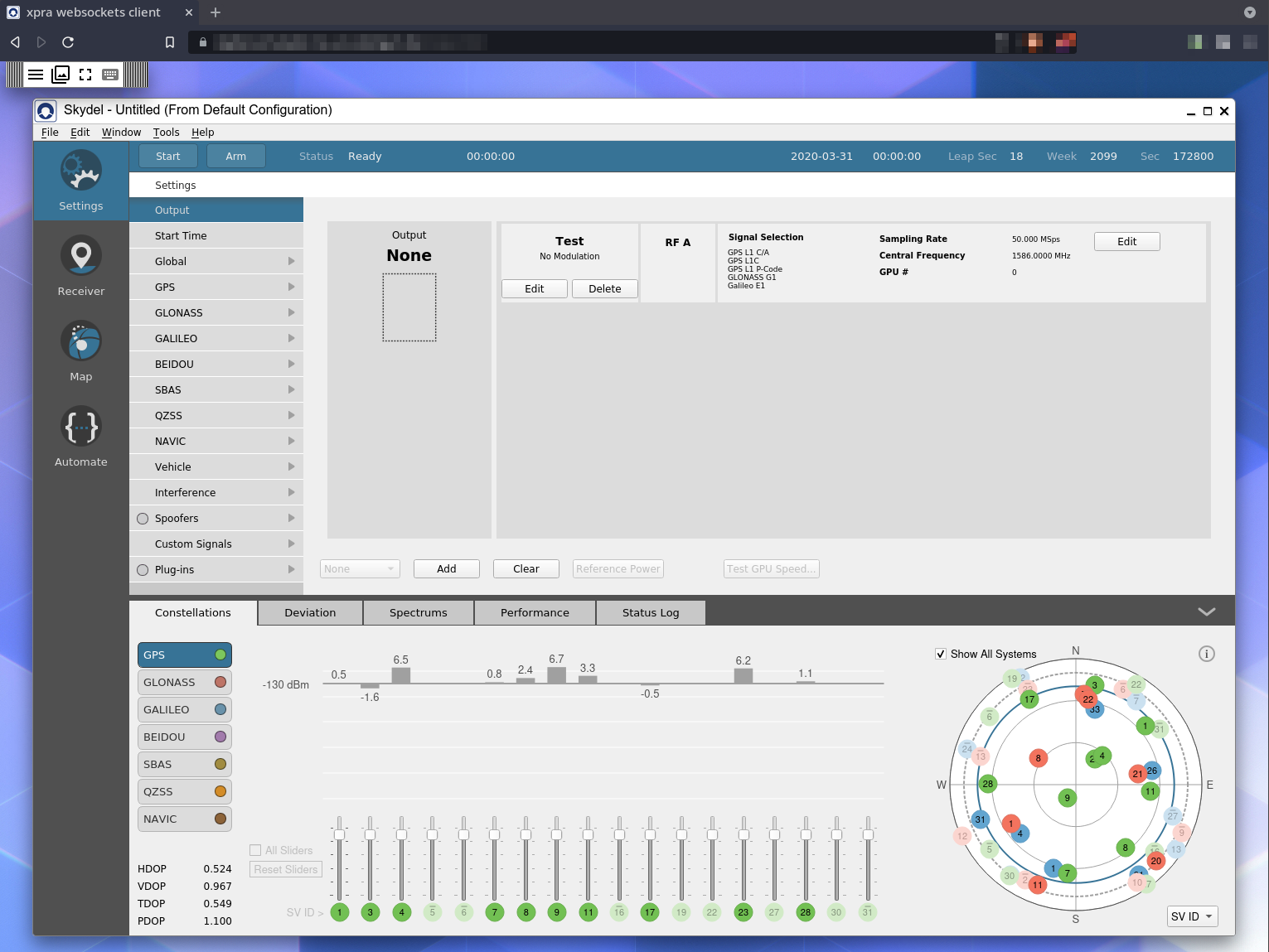Viewport: 1269px width, 952px height.
Task: Click SV ID 17 green circle under sliders
Action: pos(650,912)
